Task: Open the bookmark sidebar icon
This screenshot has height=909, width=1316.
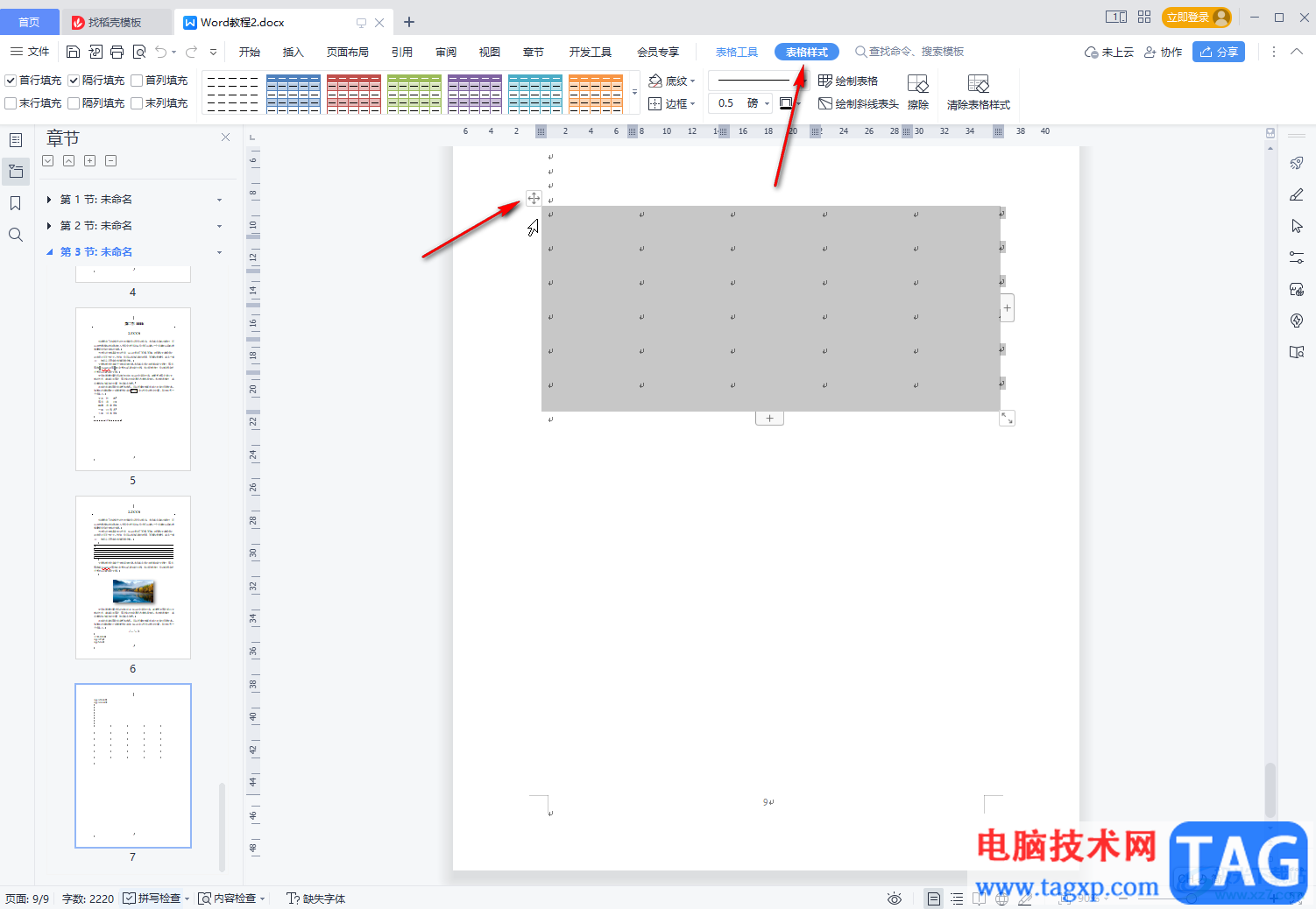Action: 16,203
